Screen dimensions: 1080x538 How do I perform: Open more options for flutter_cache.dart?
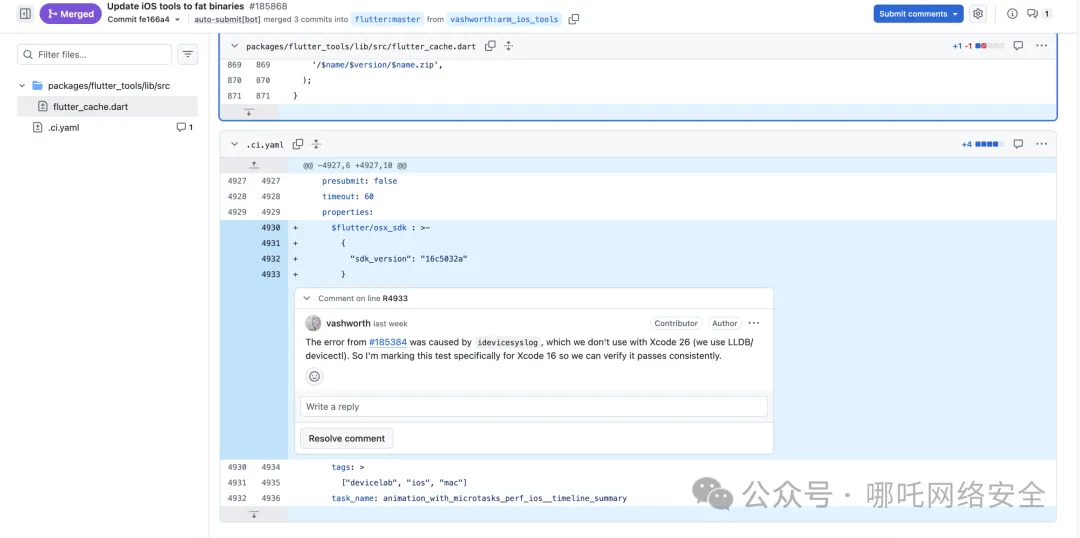click(1041, 46)
